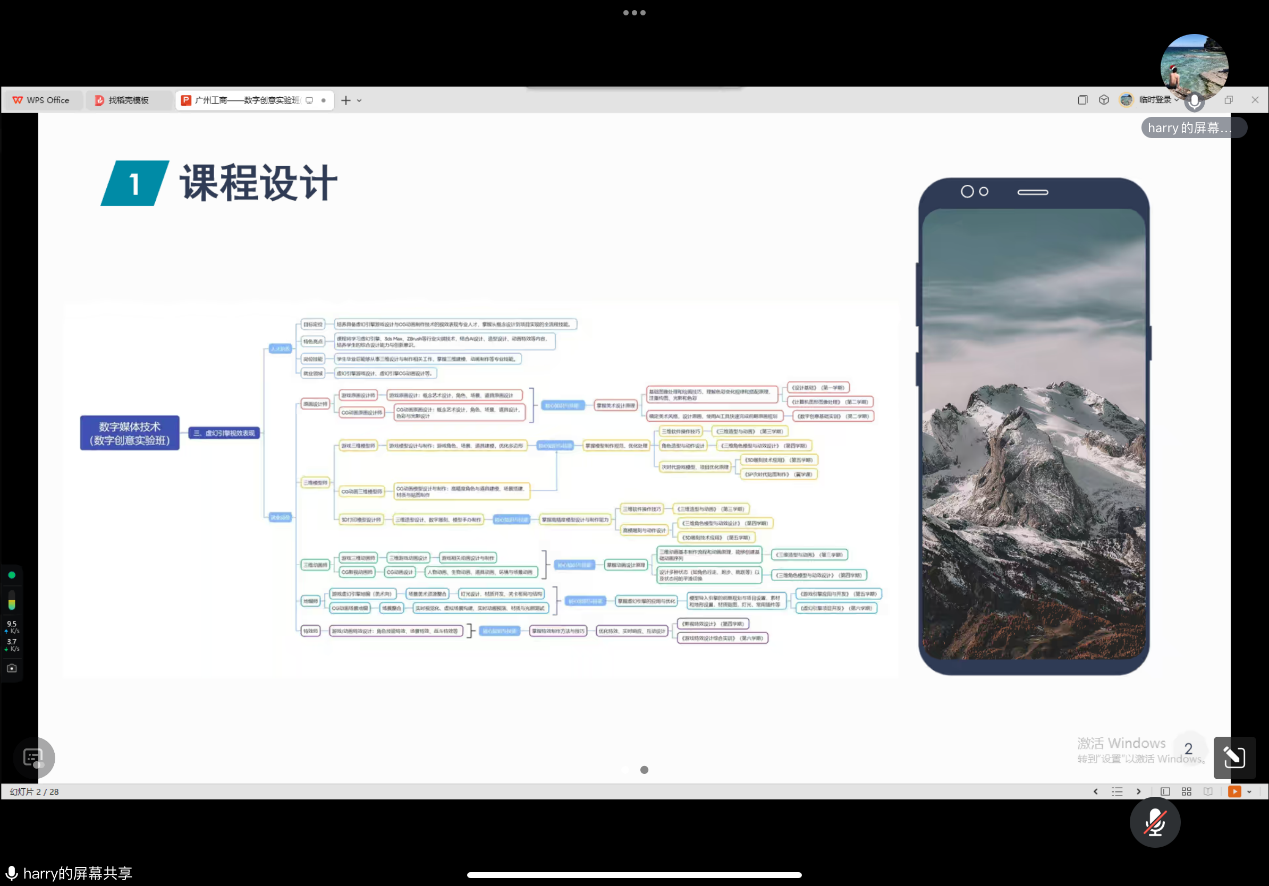This screenshot has width=1269, height=886.
Task: Click harry's participant video thumbnail
Action: pos(1194,72)
